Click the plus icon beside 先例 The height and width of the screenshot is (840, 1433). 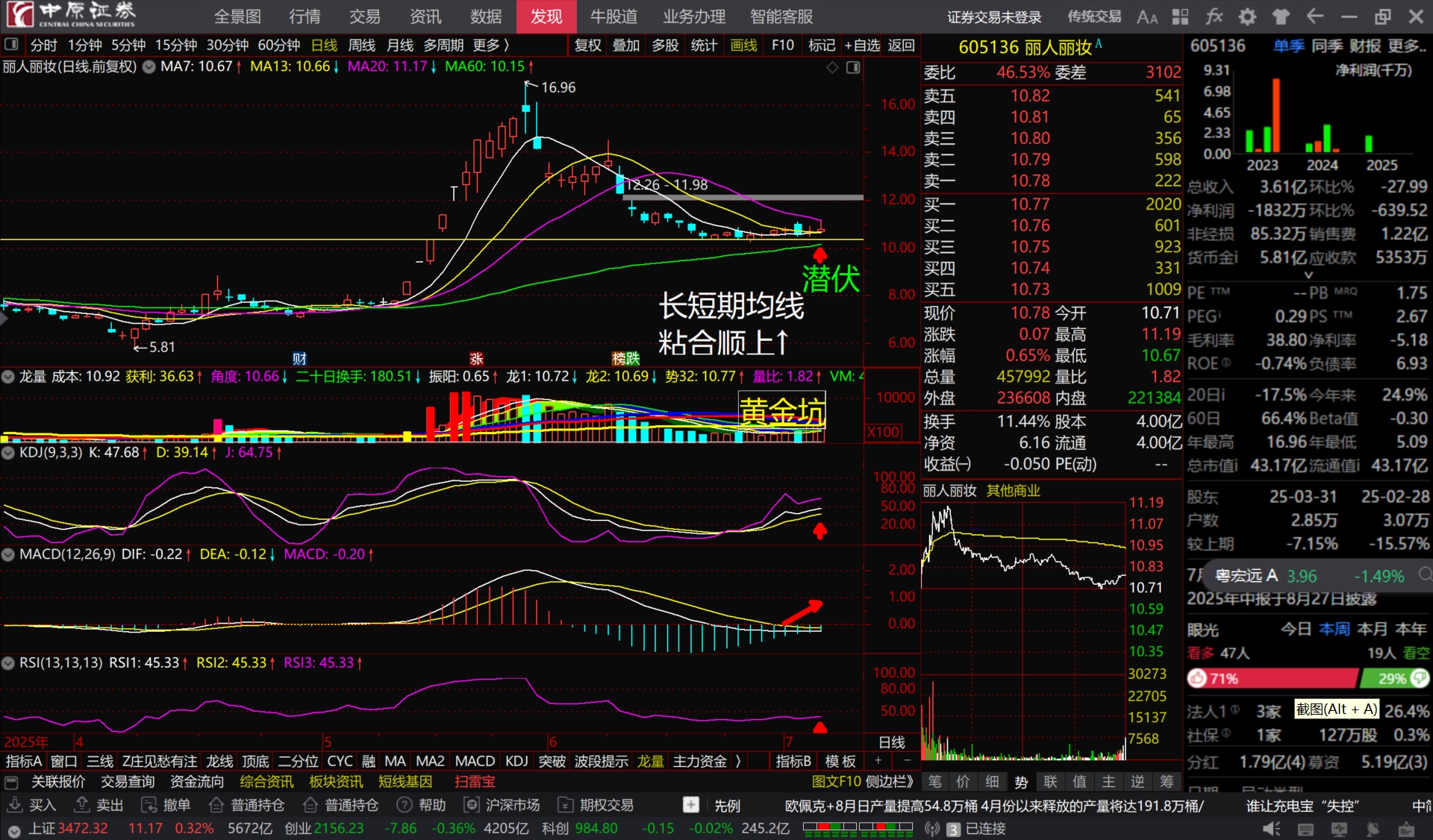[691, 805]
